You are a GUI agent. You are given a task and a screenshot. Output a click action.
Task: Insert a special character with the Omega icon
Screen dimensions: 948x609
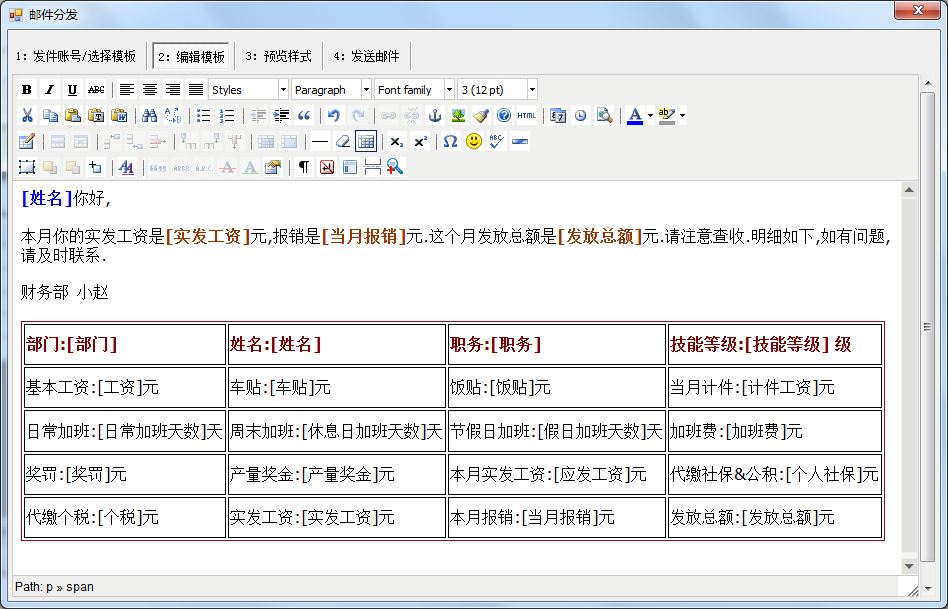point(449,141)
